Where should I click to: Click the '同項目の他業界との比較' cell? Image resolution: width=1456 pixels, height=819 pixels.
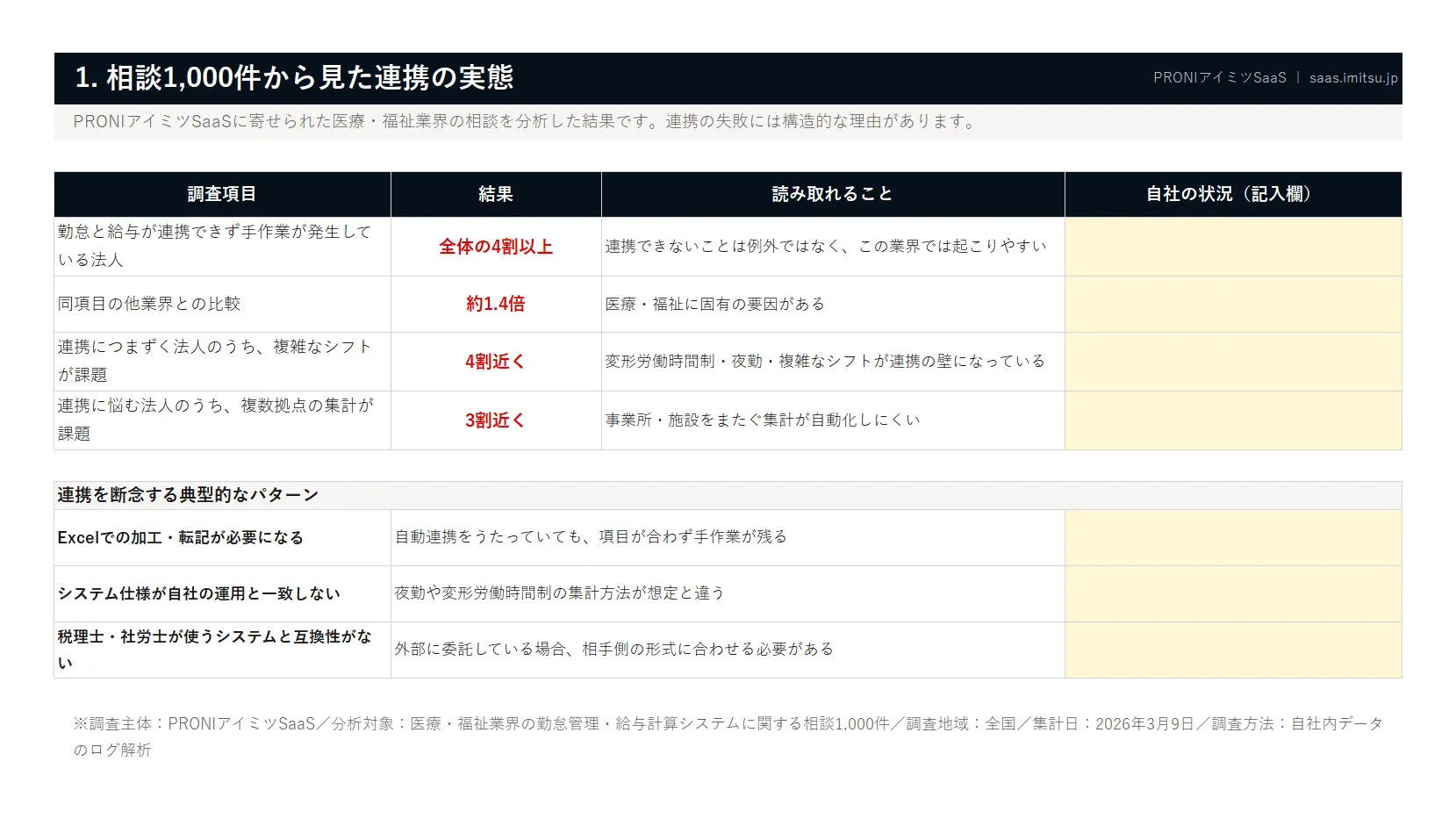click(x=222, y=304)
